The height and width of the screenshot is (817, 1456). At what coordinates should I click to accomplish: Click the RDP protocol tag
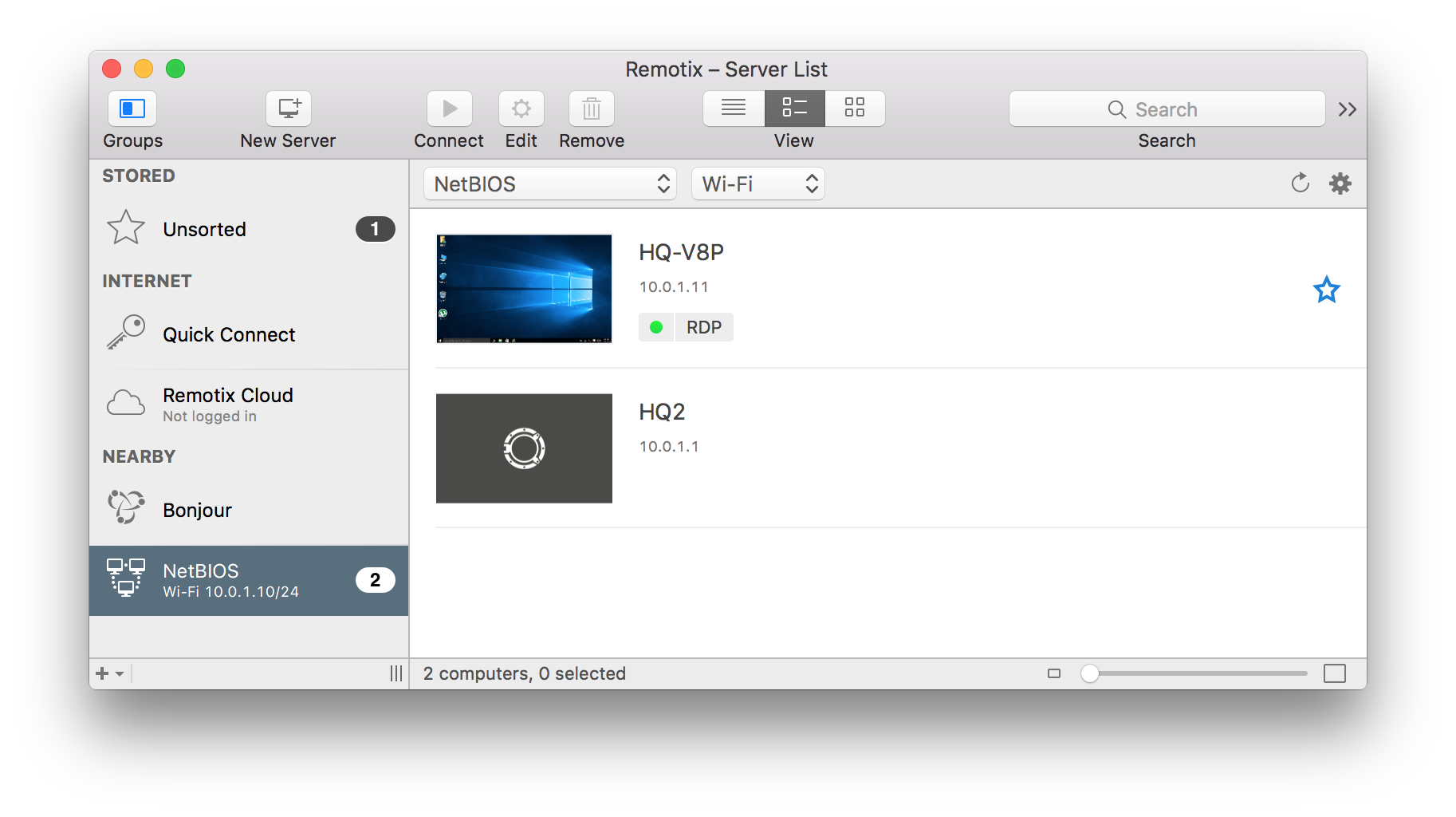[704, 327]
